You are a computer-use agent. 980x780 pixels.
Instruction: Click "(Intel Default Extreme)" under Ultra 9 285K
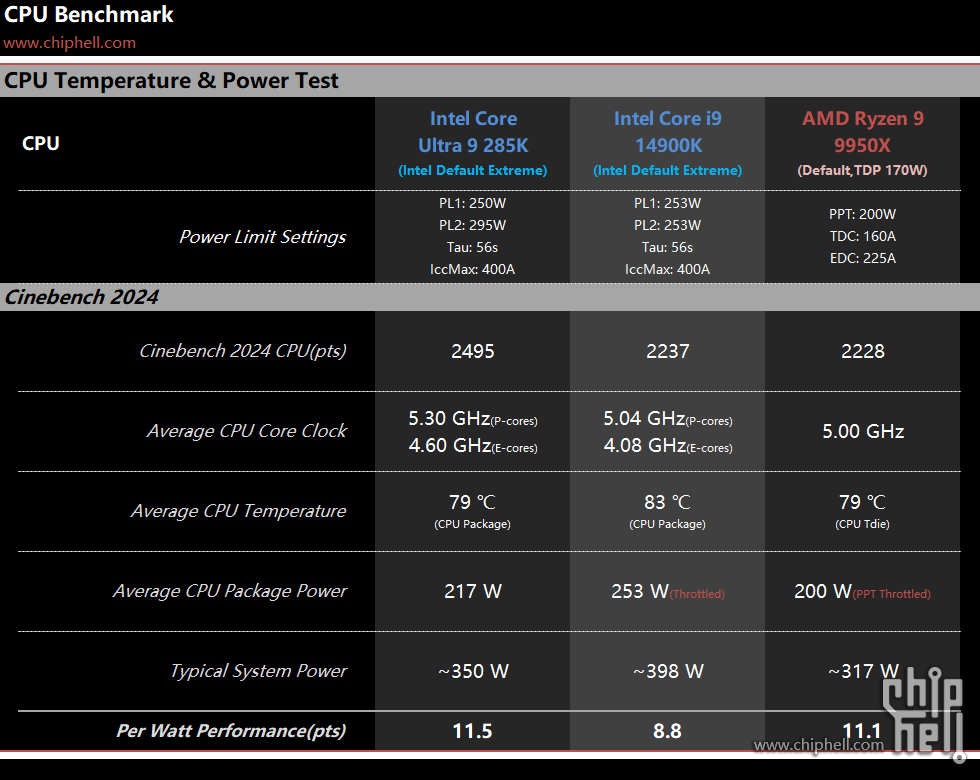click(x=472, y=170)
